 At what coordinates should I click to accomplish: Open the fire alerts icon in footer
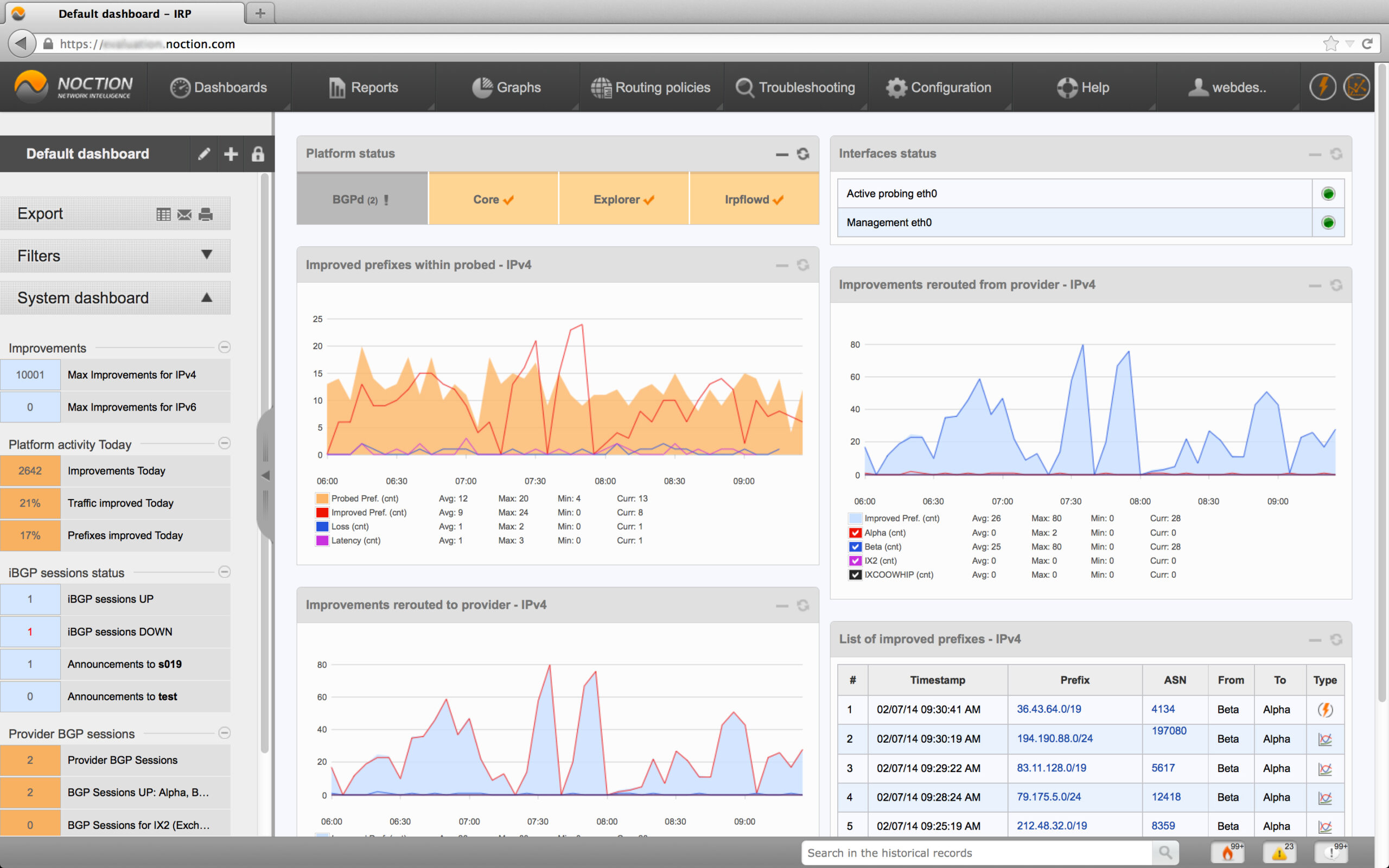1228,852
